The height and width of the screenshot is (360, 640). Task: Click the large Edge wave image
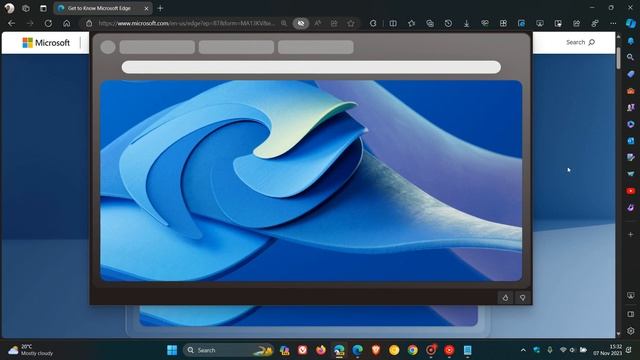311,180
